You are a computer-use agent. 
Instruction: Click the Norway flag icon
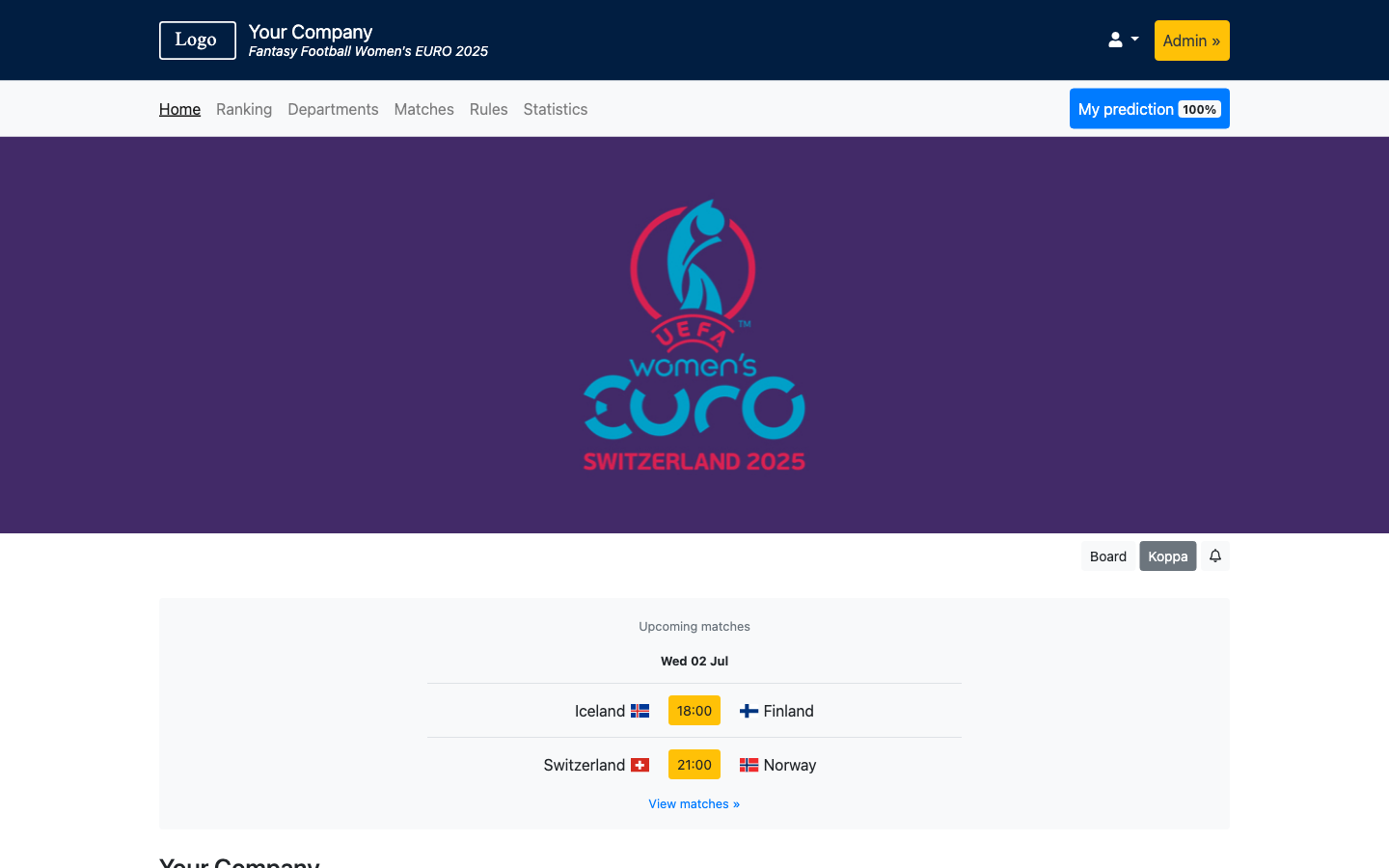(749, 765)
